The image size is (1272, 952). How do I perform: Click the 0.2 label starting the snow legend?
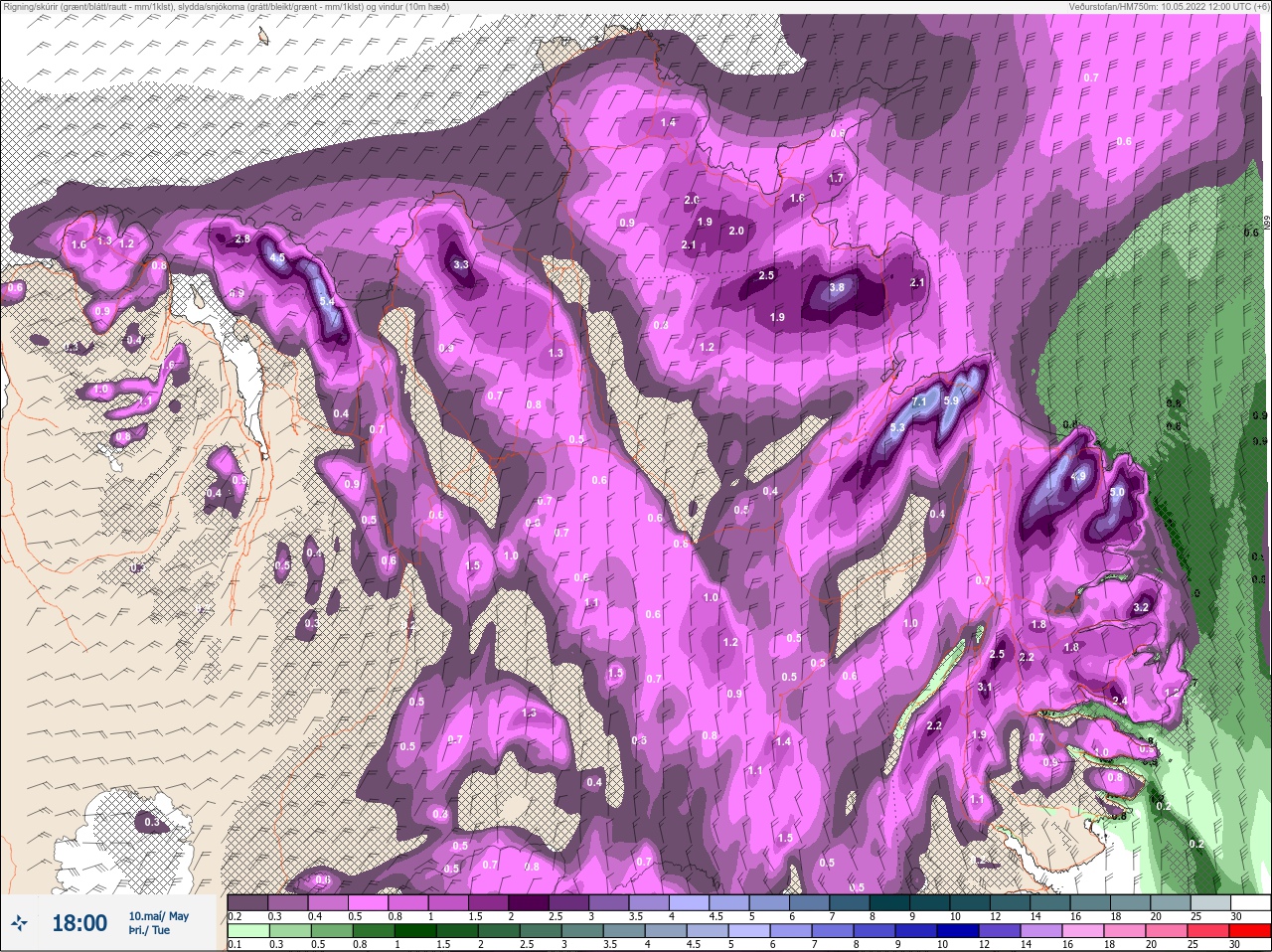click(x=235, y=916)
